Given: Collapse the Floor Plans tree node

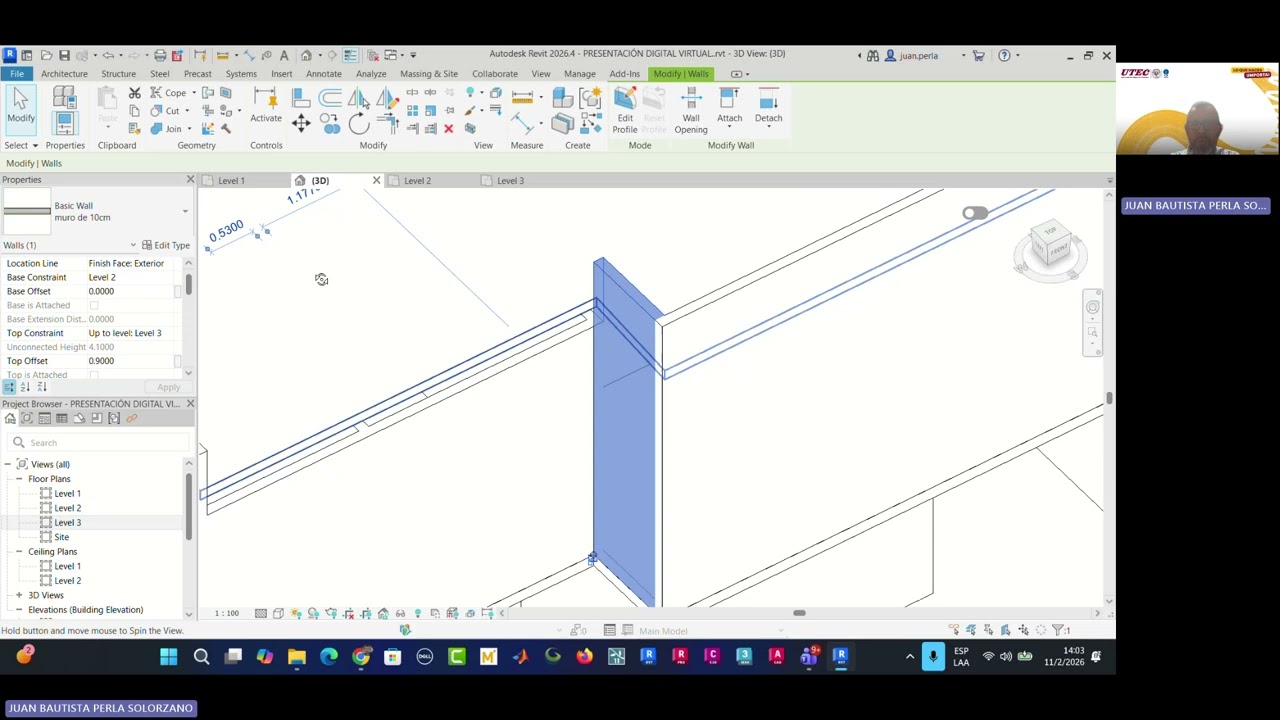Looking at the screenshot, I should click(18, 479).
